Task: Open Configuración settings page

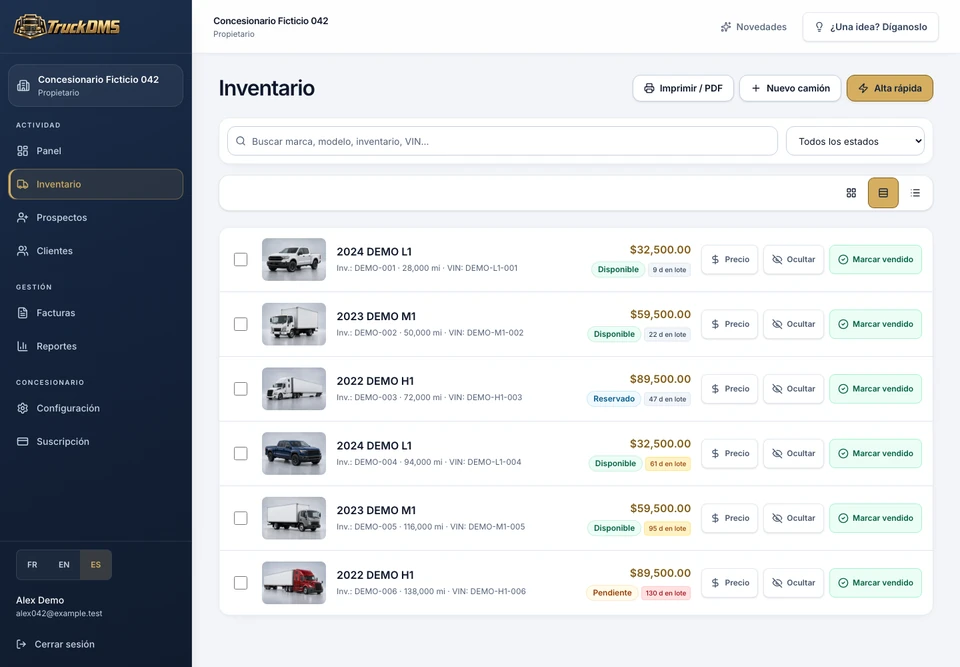Action: point(96,408)
